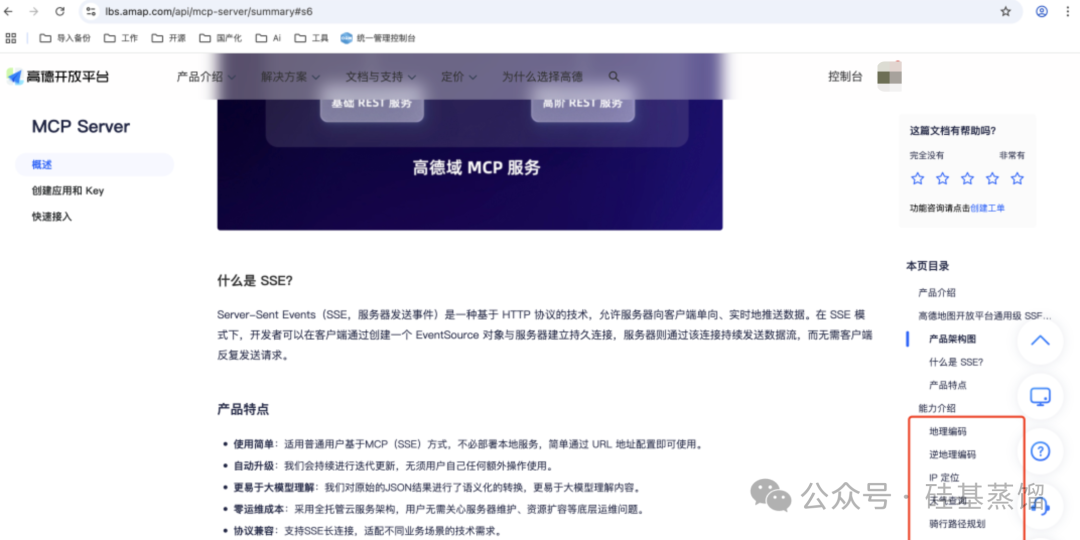Jump to 产品架构图 in page contents
Viewport: 1080px width, 540px height.
coord(953,339)
